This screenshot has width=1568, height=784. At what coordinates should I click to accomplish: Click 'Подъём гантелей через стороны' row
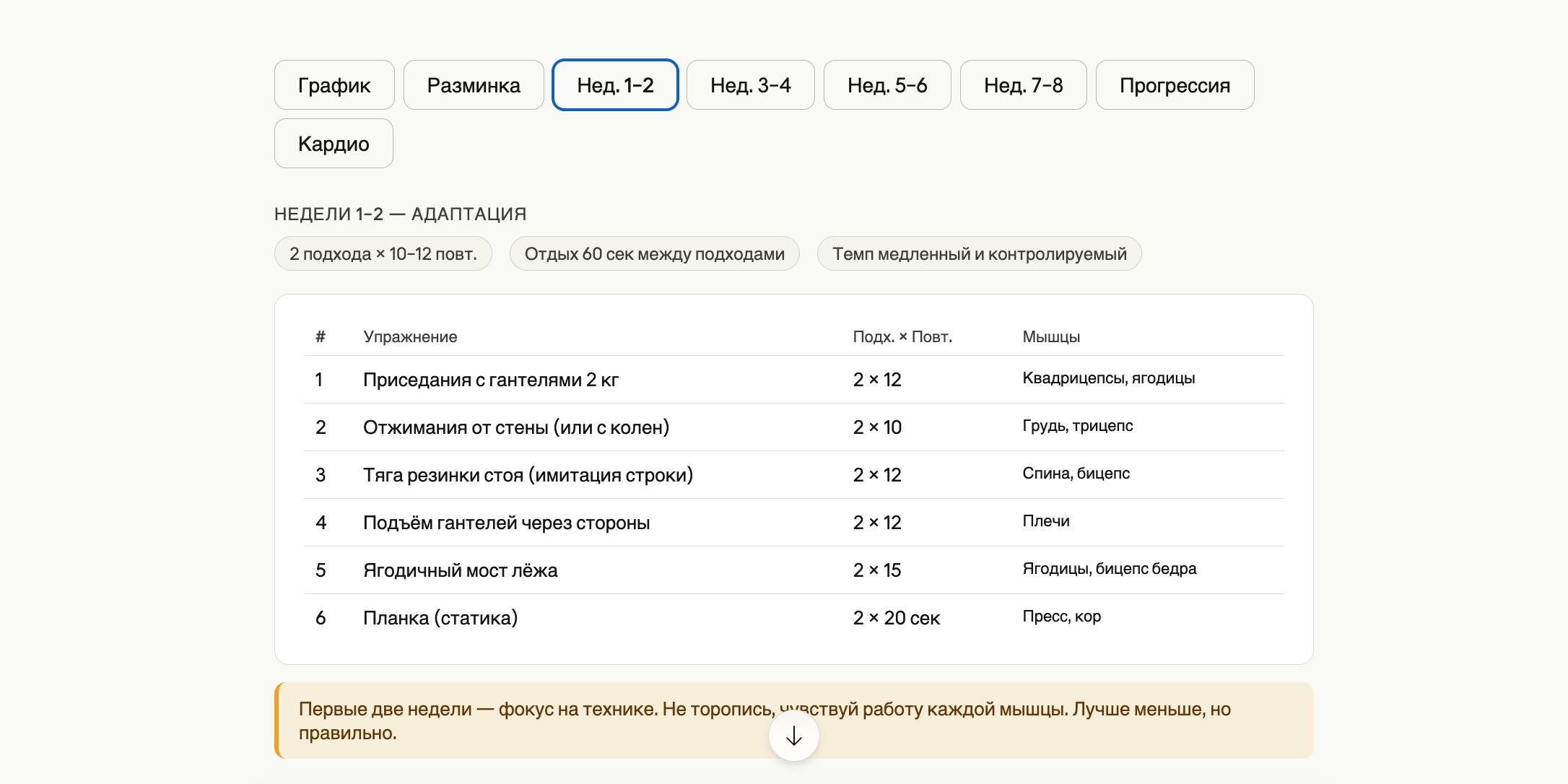coord(506,523)
